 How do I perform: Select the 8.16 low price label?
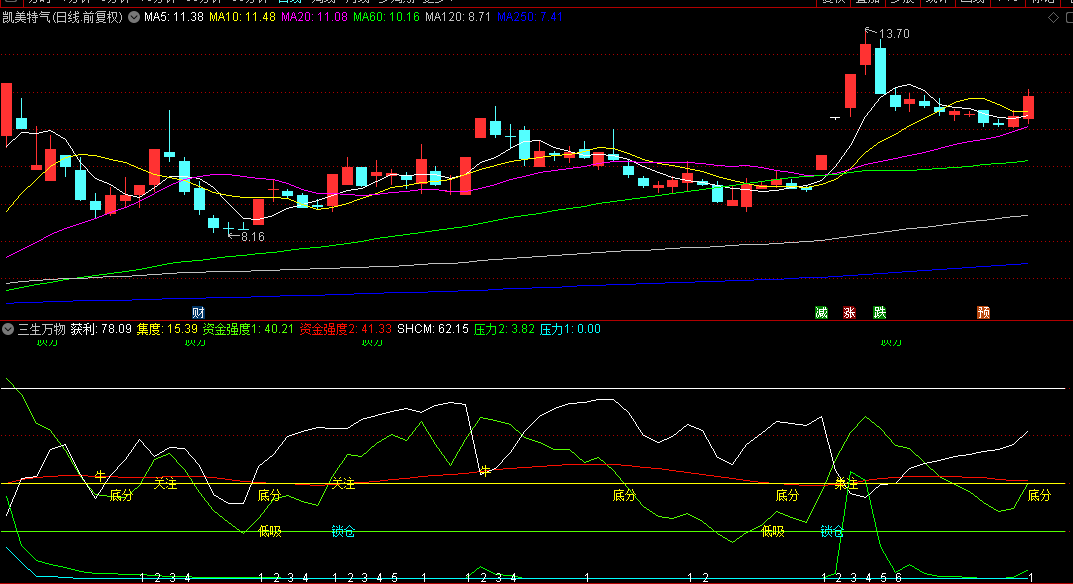(x=252, y=237)
